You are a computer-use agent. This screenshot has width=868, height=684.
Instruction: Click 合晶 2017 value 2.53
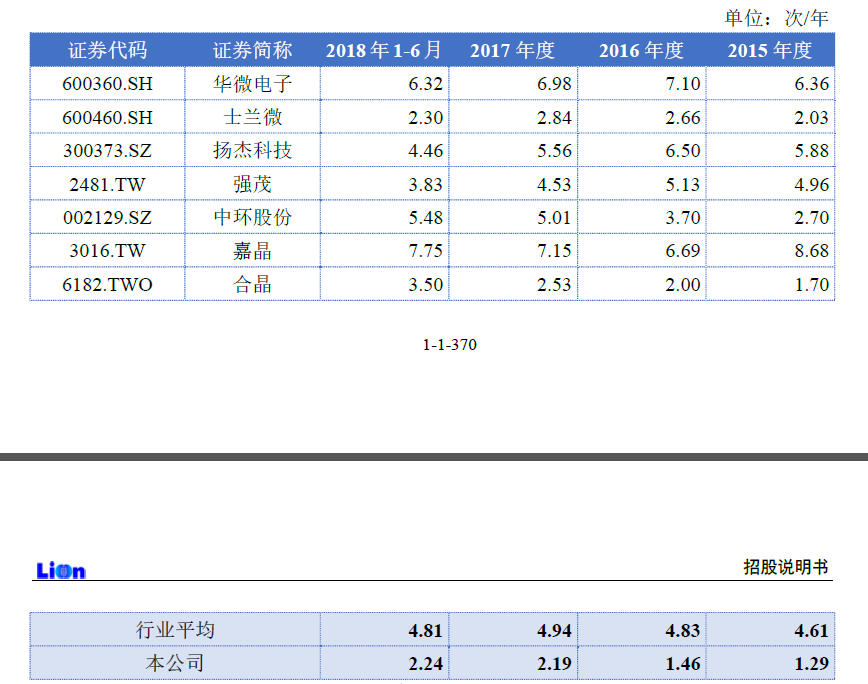[x=554, y=284]
